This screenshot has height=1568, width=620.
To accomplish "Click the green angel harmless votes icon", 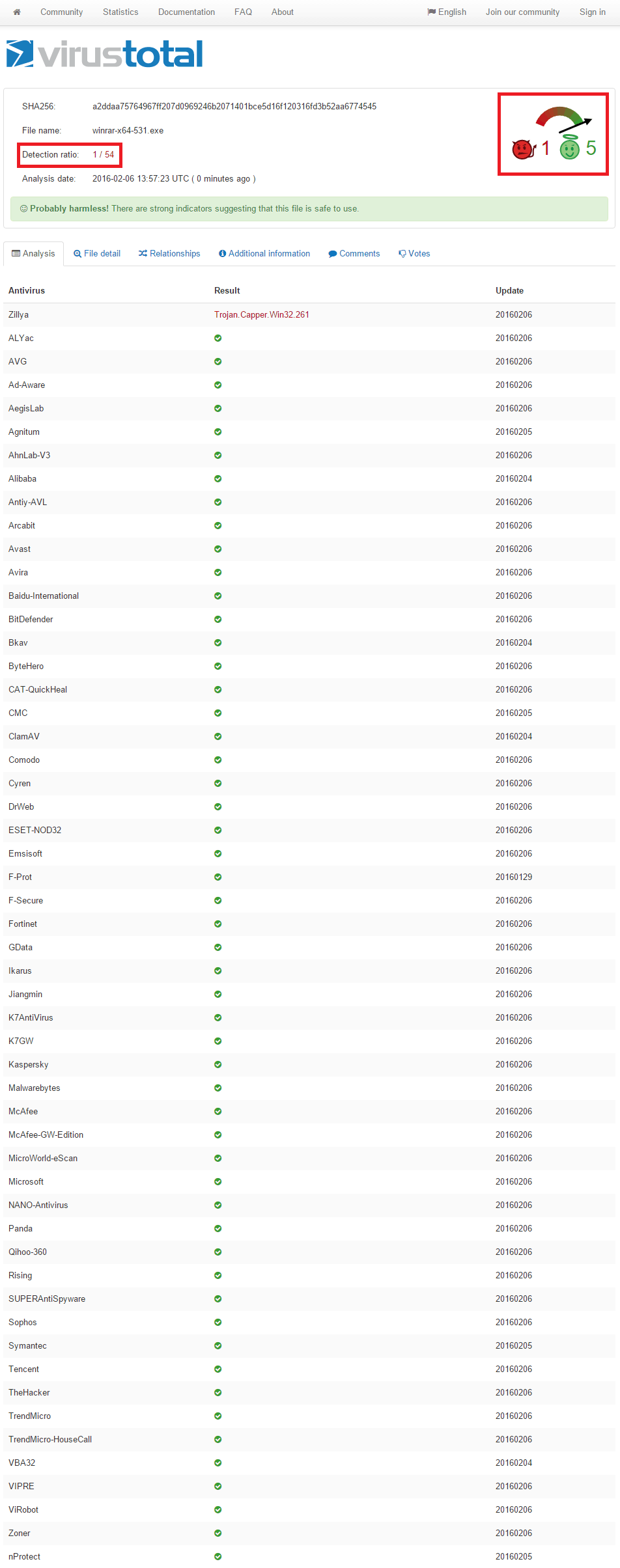I will (x=570, y=147).
